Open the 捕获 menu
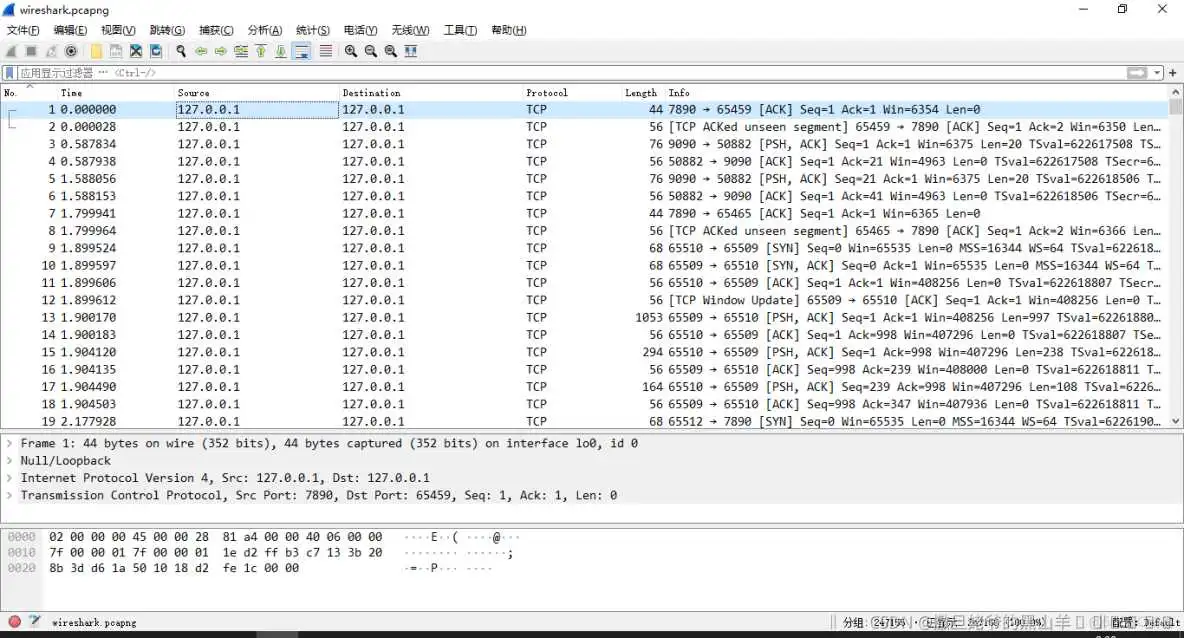The height and width of the screenshot is (638, 1184). [x=215, y=30]
